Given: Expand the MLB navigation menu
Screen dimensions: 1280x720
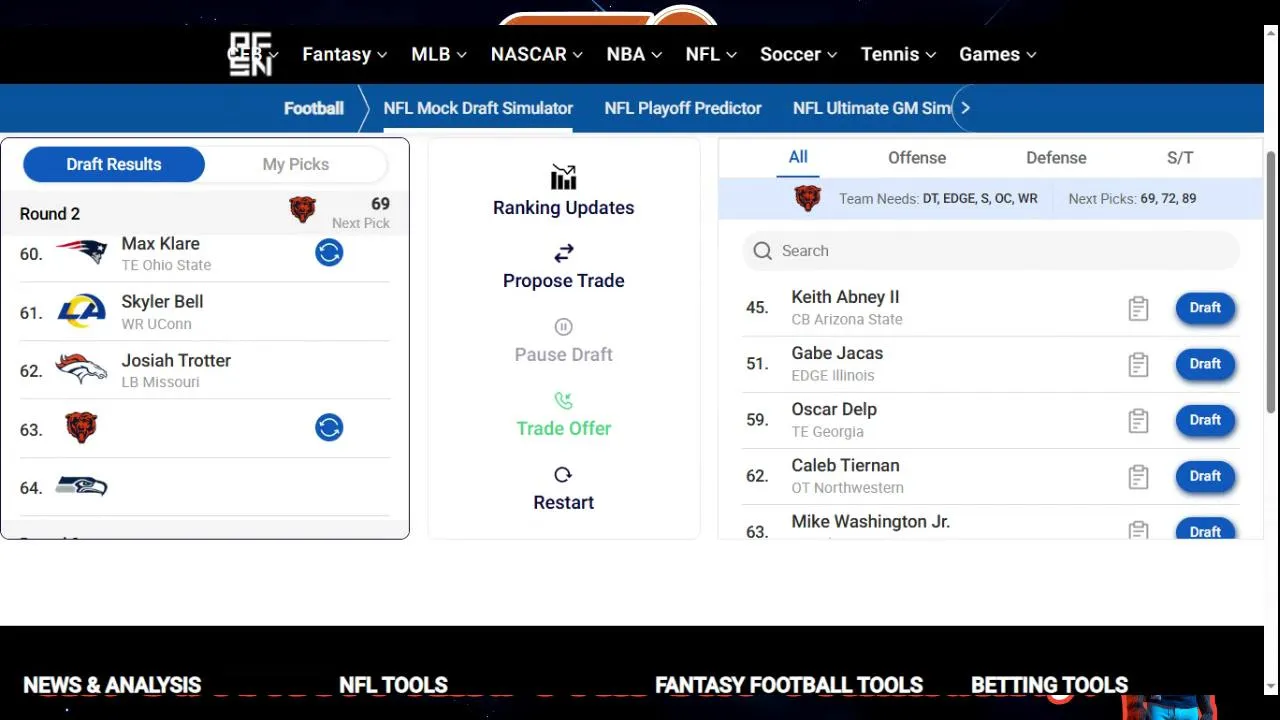Looking at the screenshot, I should click(x=439, y=54).
